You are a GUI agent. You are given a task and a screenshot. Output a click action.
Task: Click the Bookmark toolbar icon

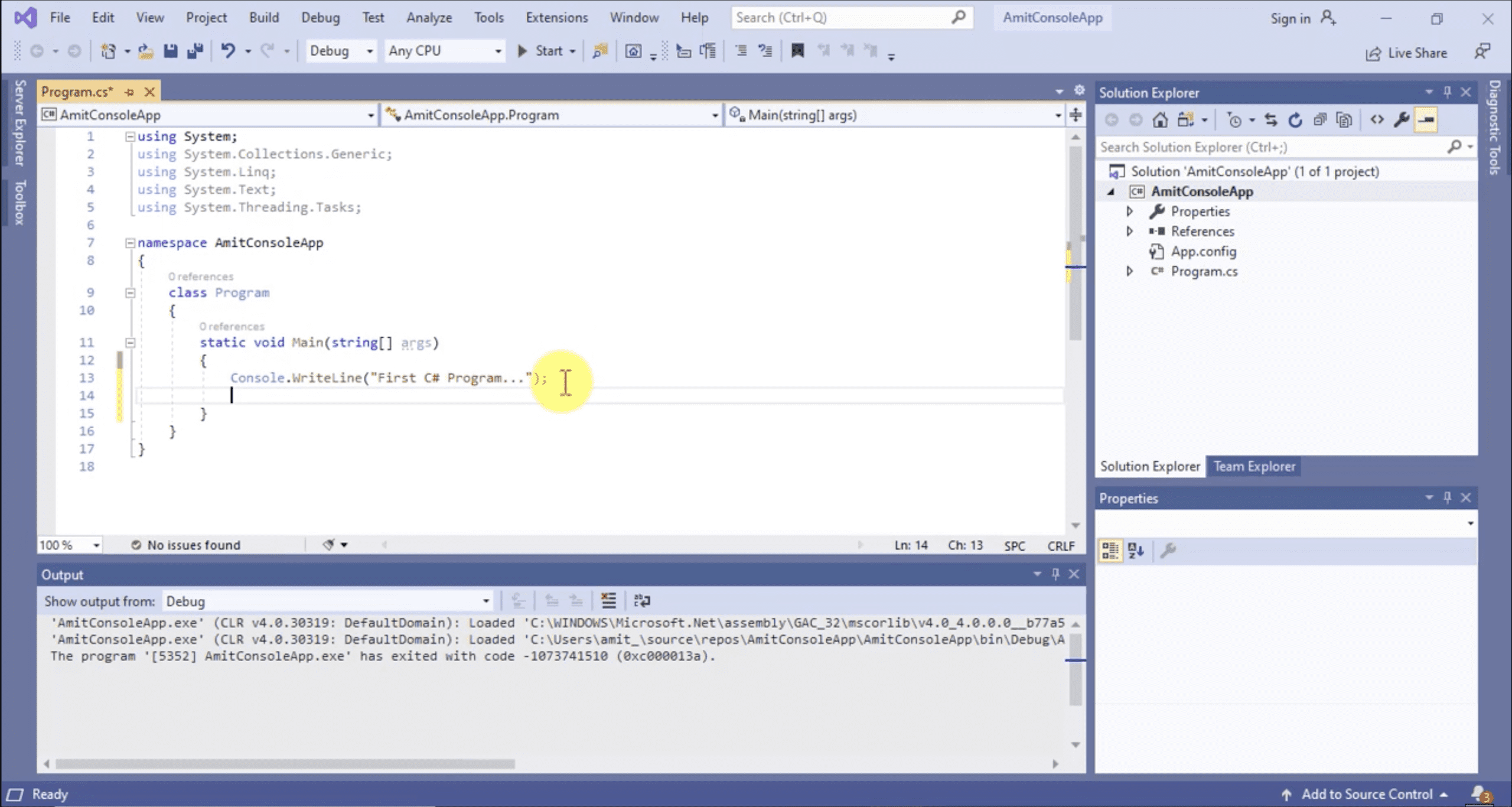pyautogui.click(x=797, y=51)
